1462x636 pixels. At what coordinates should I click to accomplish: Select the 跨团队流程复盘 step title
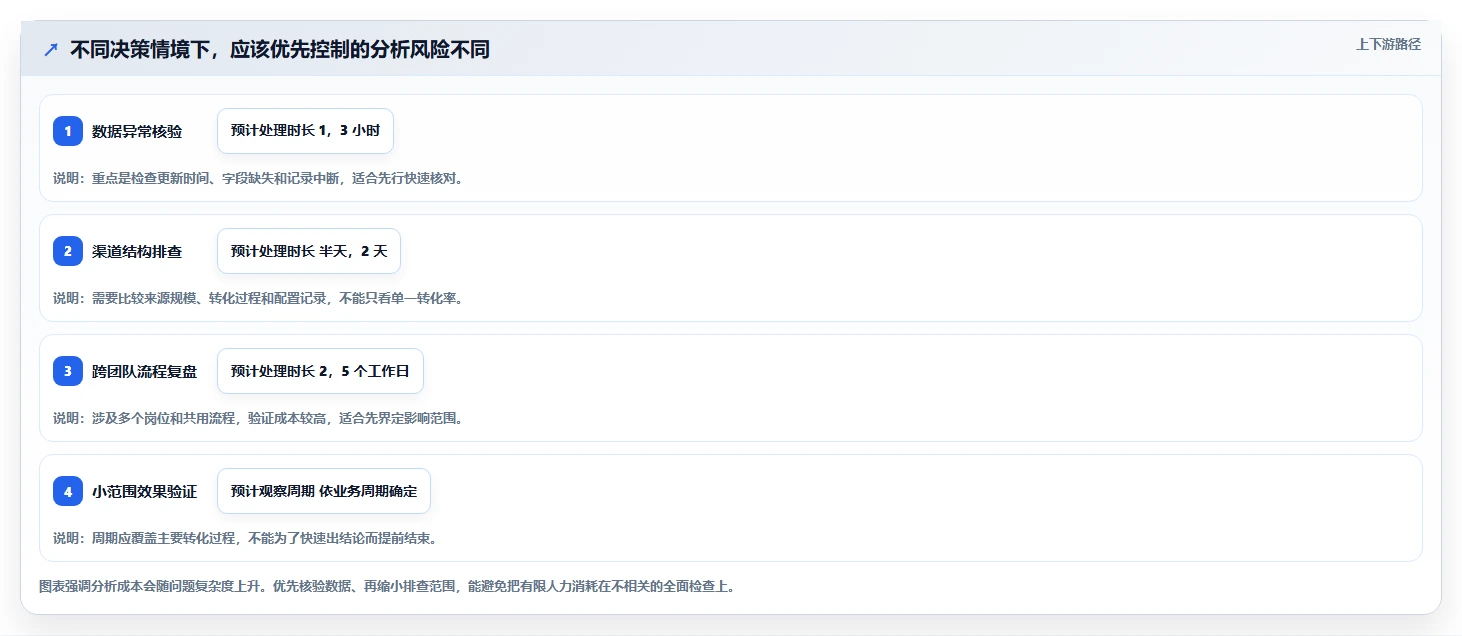click(145, 371)
